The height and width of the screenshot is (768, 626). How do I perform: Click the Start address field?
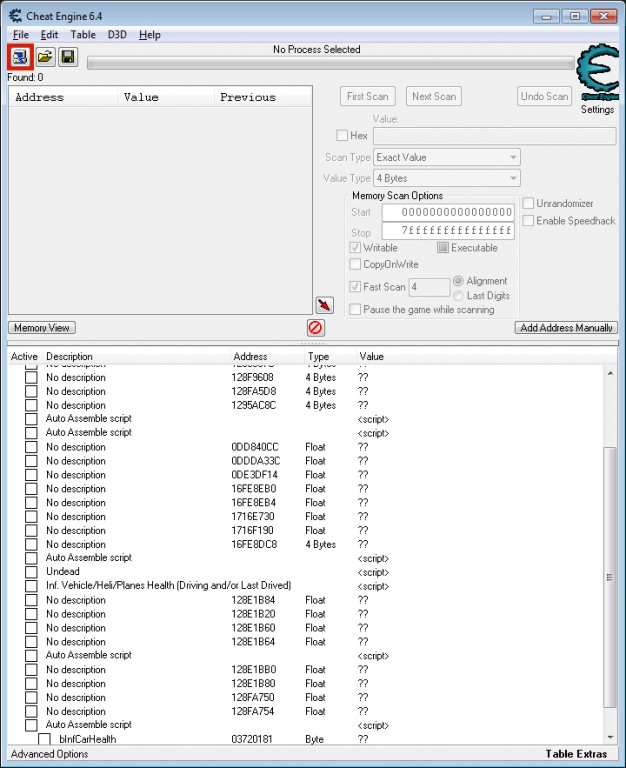tap(448, 212)
